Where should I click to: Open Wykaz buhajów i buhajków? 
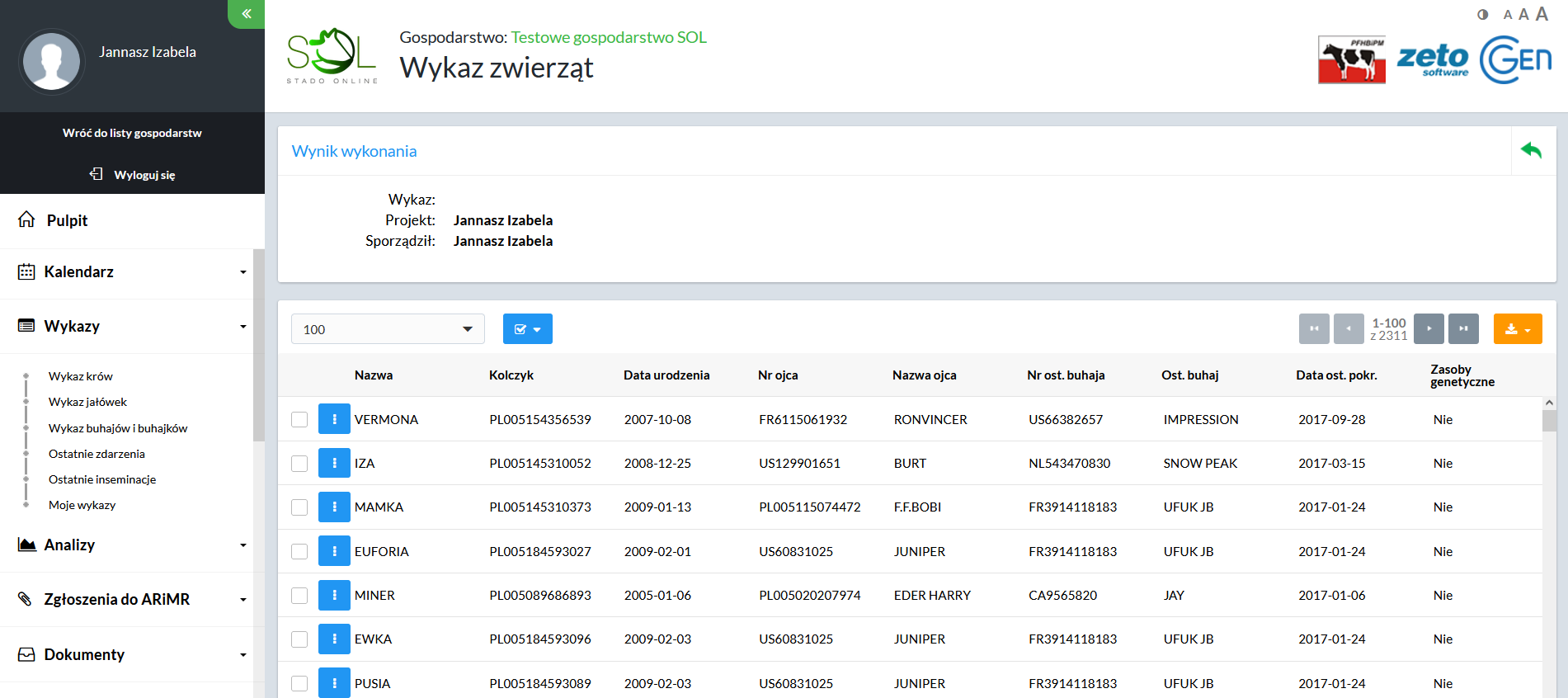pos(118,428)
